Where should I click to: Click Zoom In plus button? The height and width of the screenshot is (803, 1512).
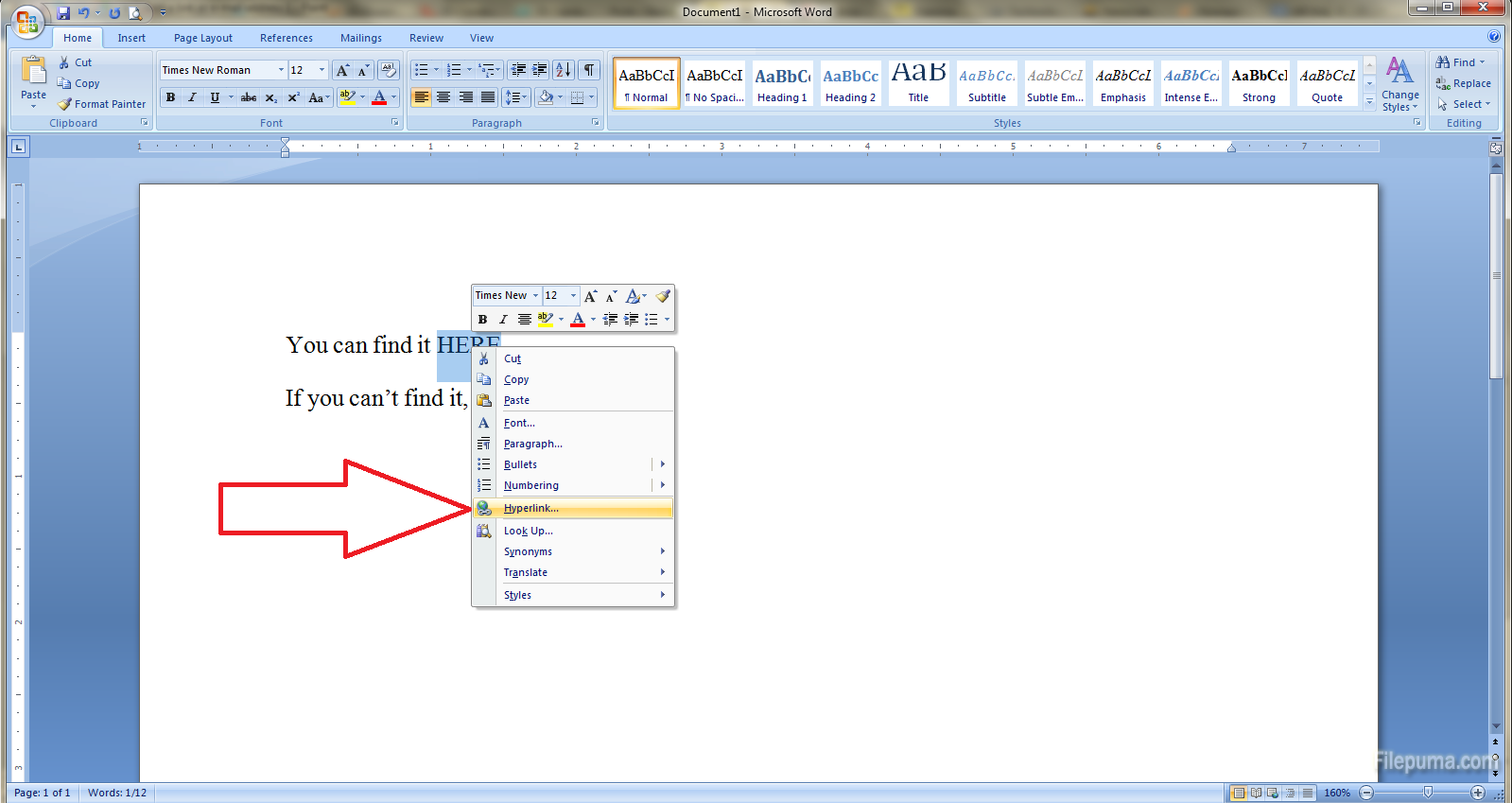[1478, 793]
